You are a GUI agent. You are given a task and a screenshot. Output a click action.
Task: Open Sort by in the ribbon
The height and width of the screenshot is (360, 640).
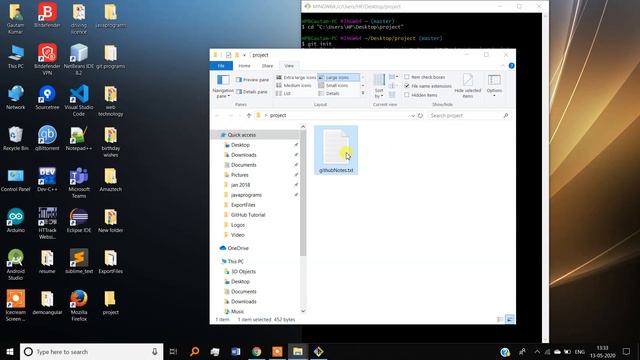click(x=379, y=86)
